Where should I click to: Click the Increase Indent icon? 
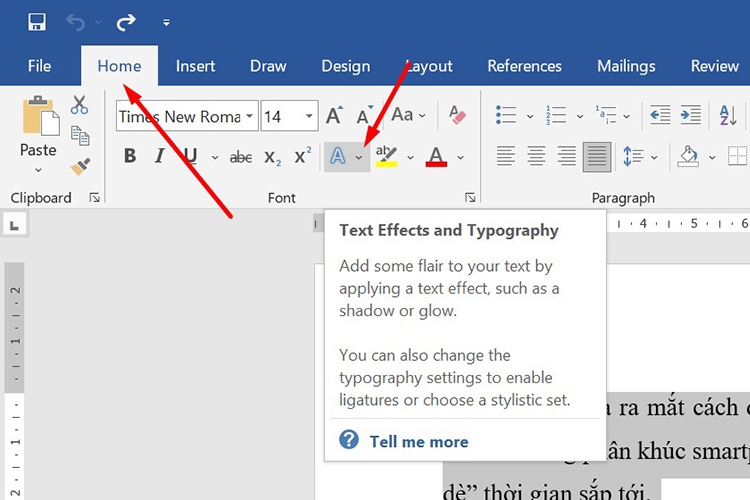pos(691,115)
